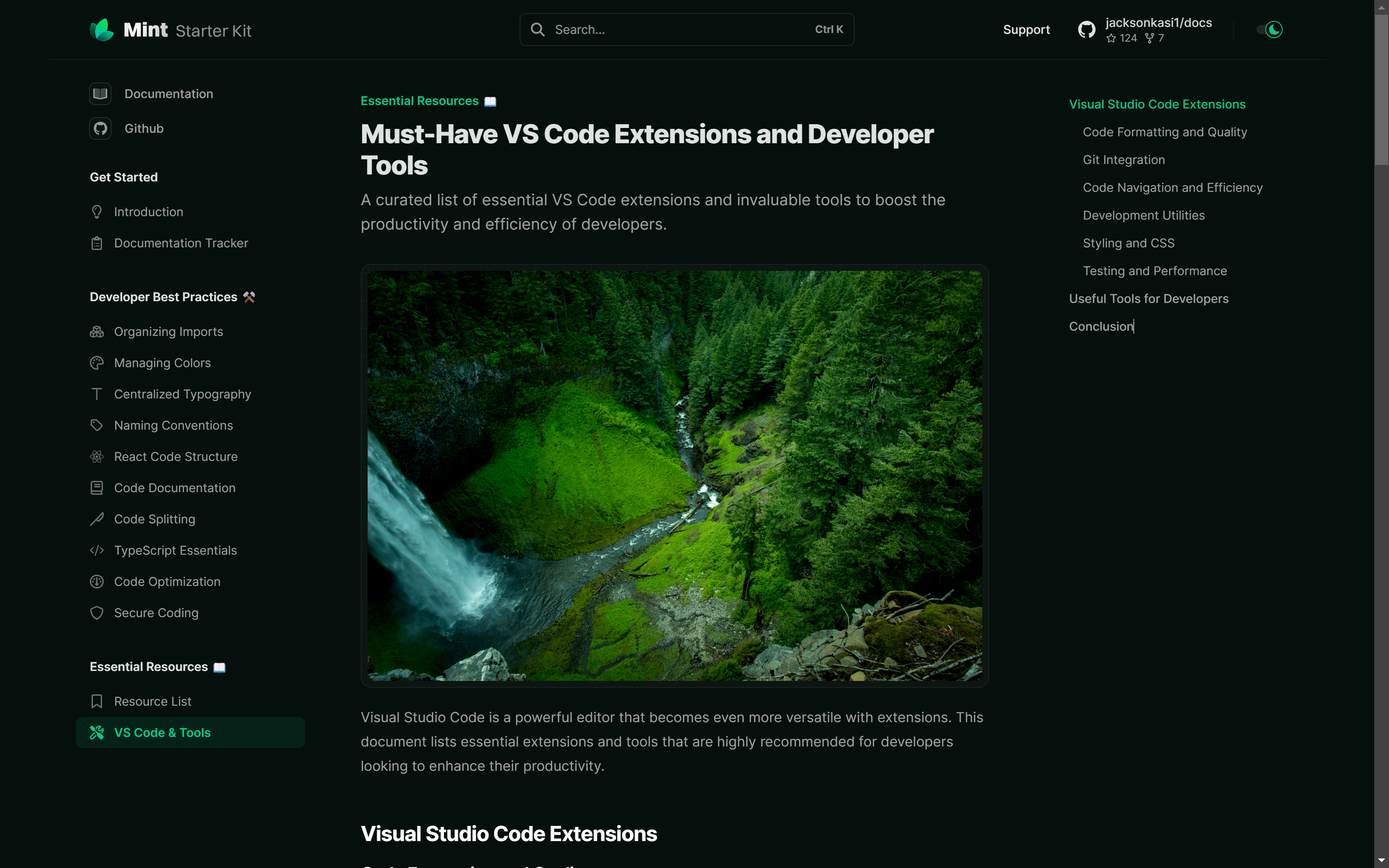This screenshot has height=868, width=1389.
Task: Click the Organizing Imports cubes icon
Action: point(97,332)
